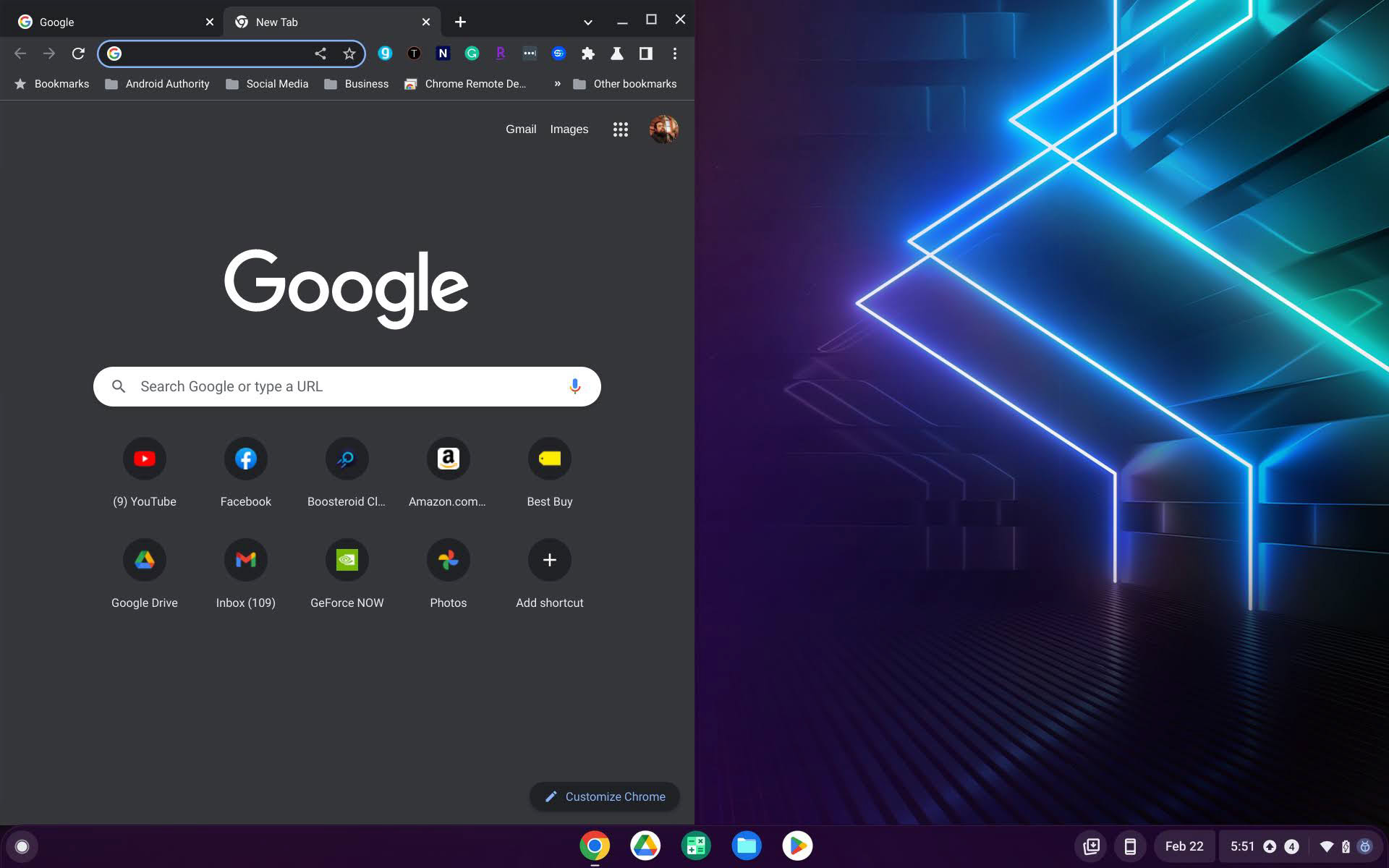Reload the current page
The width and height of the screenshot is (1389, 868).
pyautogui.click(x=78, y=54)
